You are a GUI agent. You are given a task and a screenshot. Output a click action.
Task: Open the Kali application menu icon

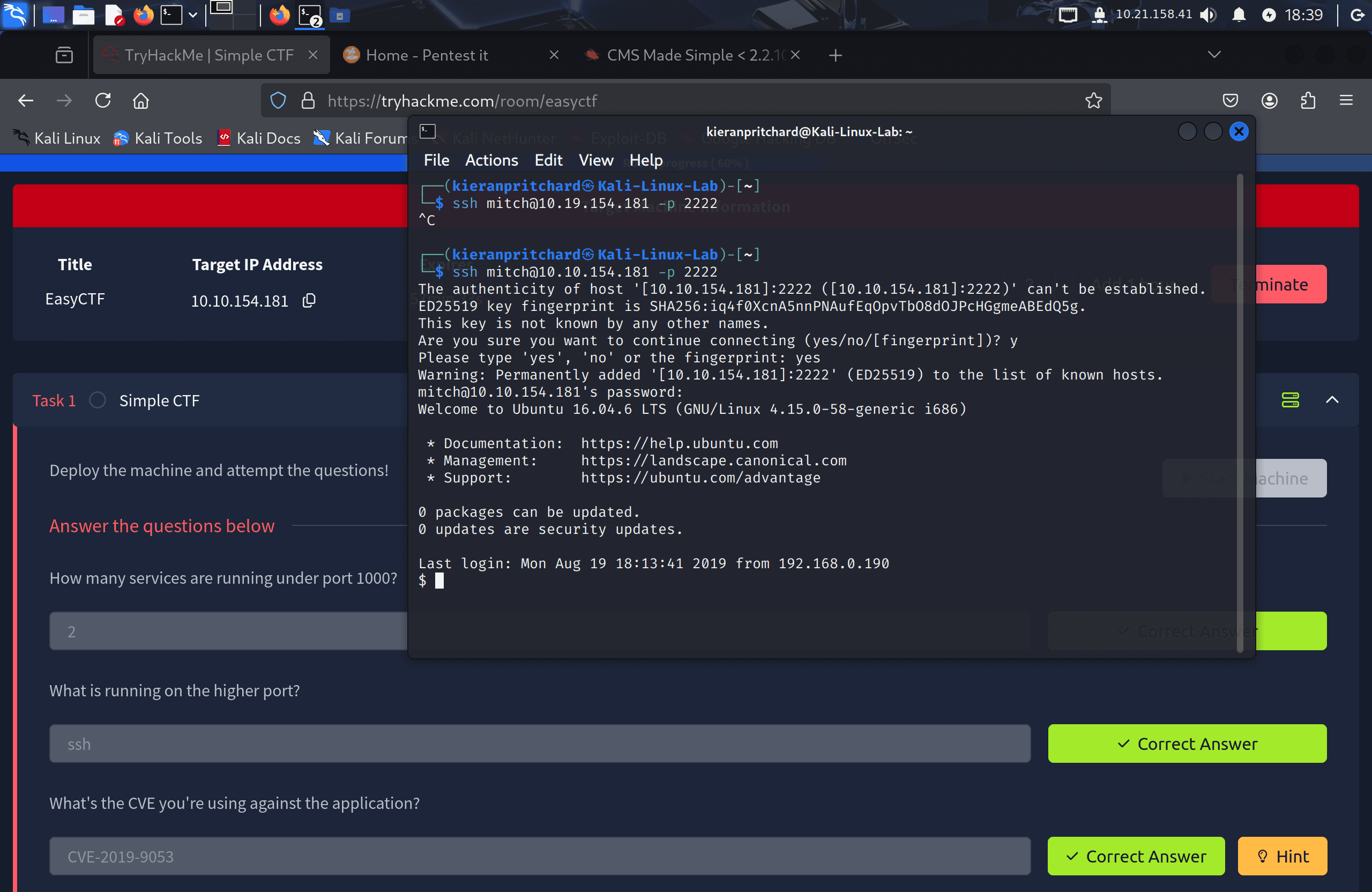14,14
